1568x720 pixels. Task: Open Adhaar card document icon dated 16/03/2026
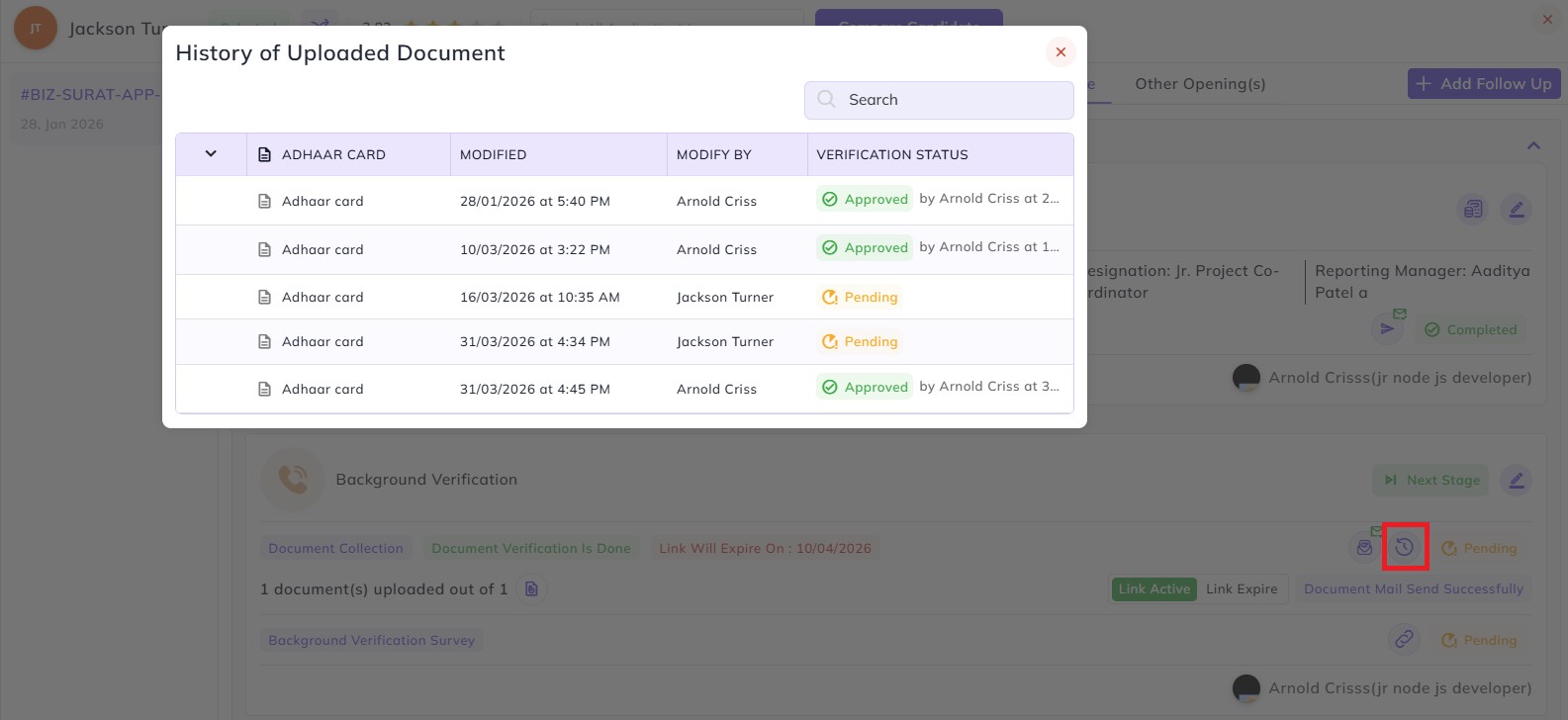pos(264,297)
